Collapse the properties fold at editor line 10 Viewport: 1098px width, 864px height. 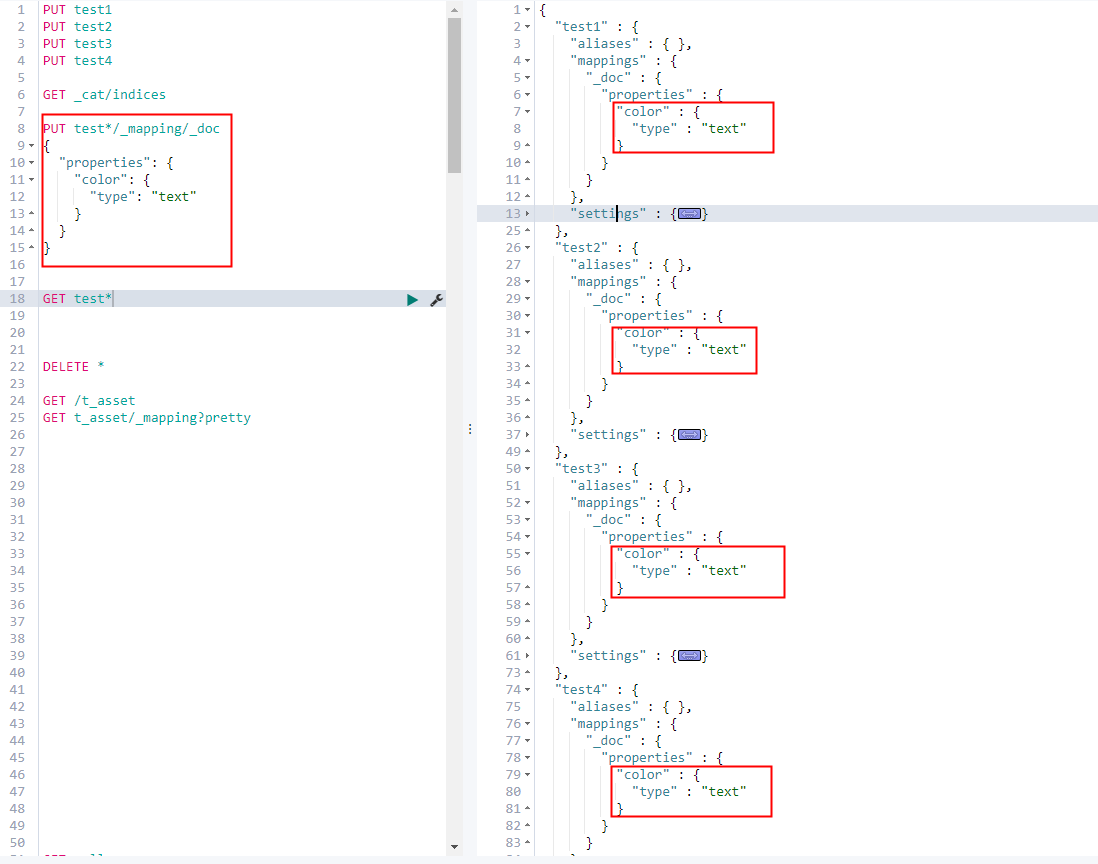pyautogui.click(x=32, y=162)
